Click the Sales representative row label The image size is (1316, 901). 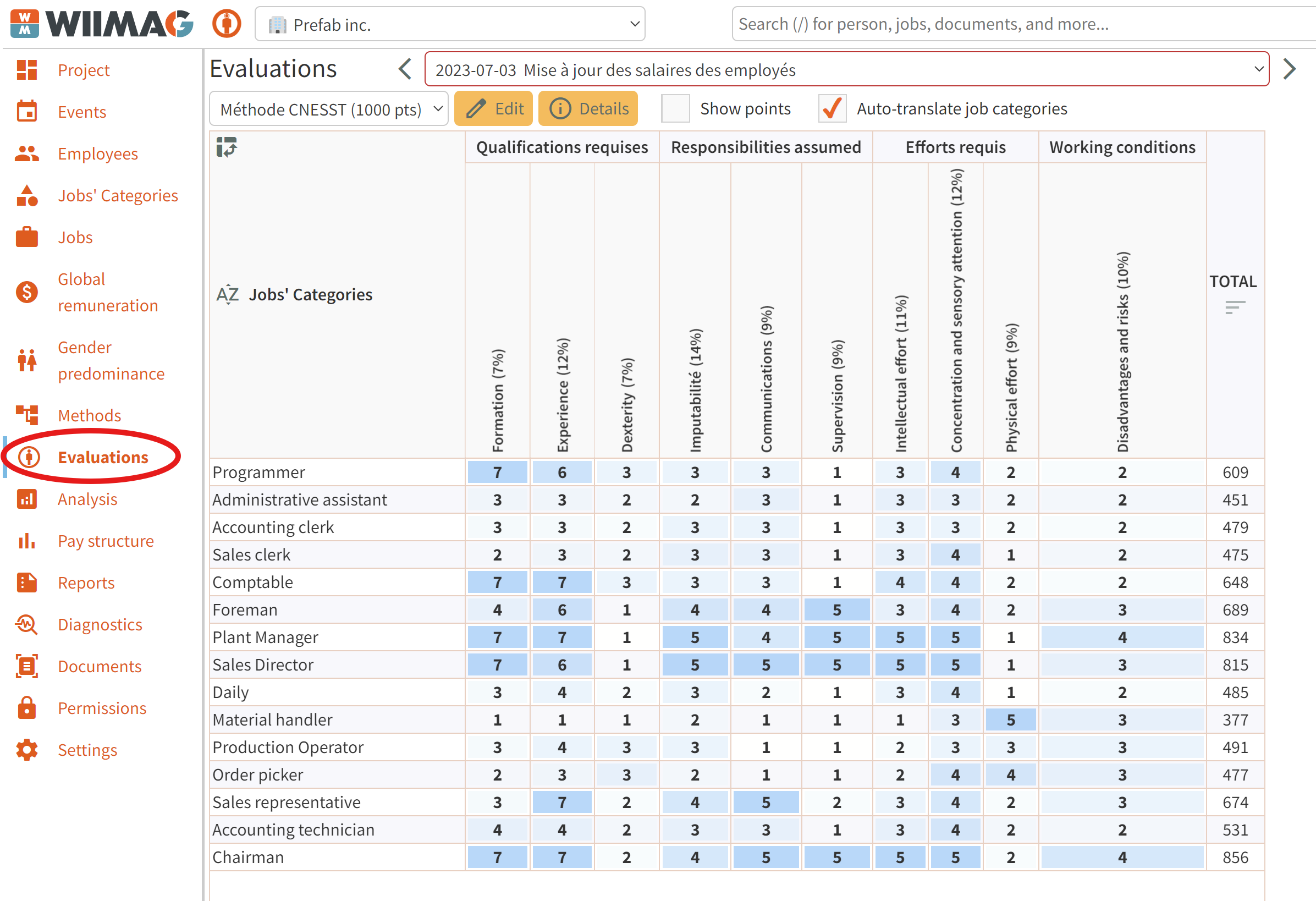click(286, 802)
